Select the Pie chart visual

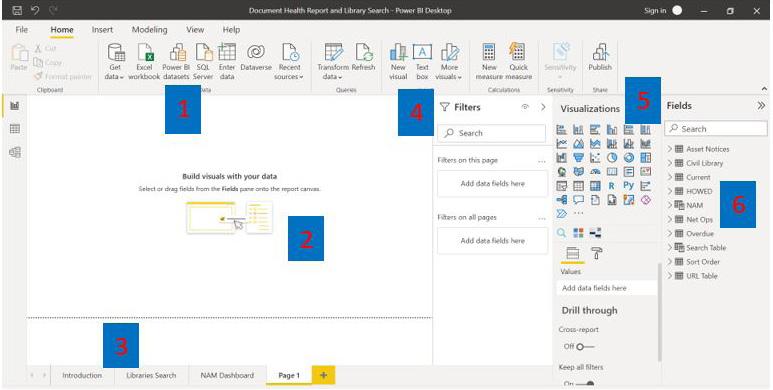(612, 158)
